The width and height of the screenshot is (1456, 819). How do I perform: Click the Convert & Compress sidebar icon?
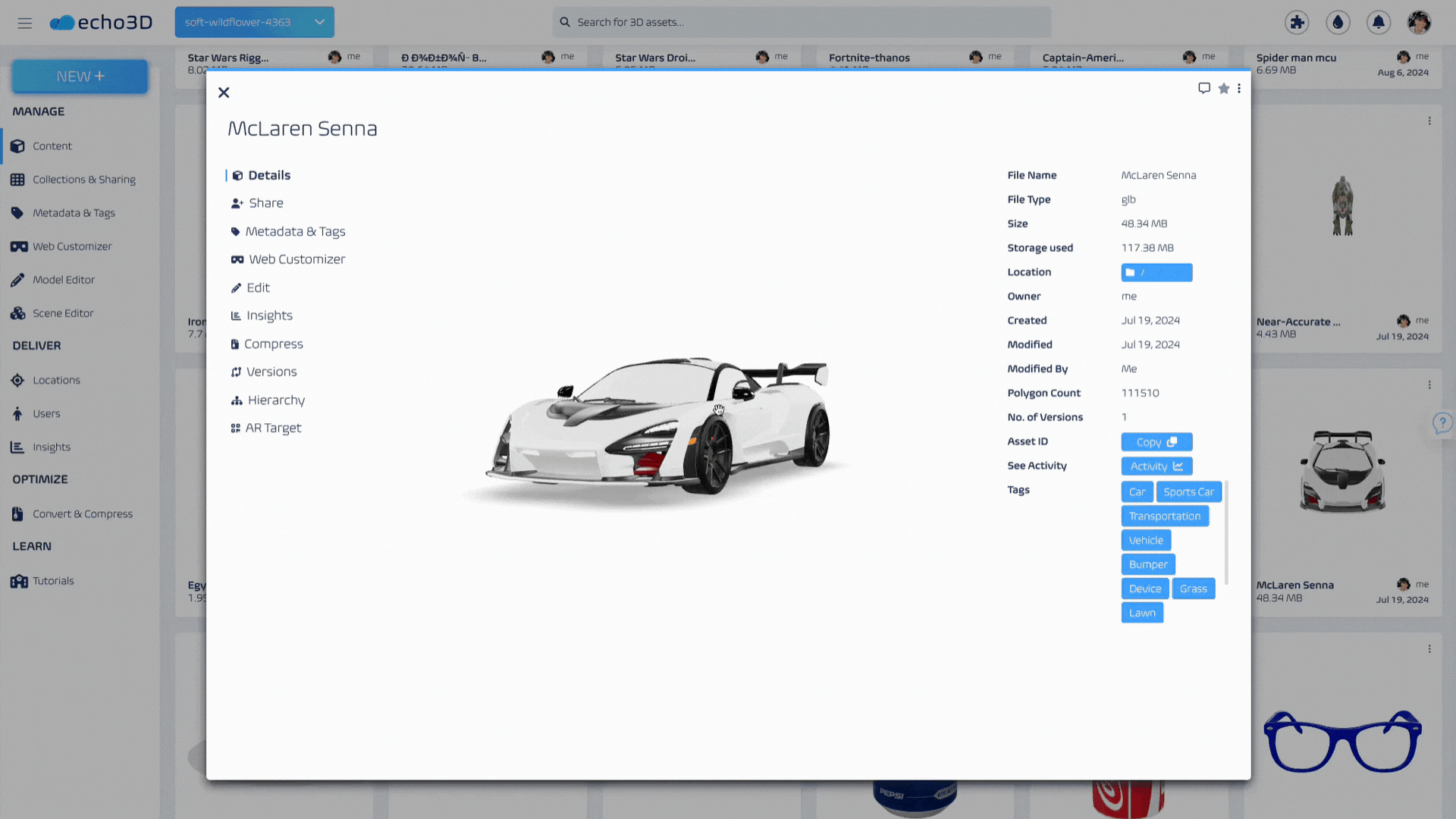tap(17, 513)
